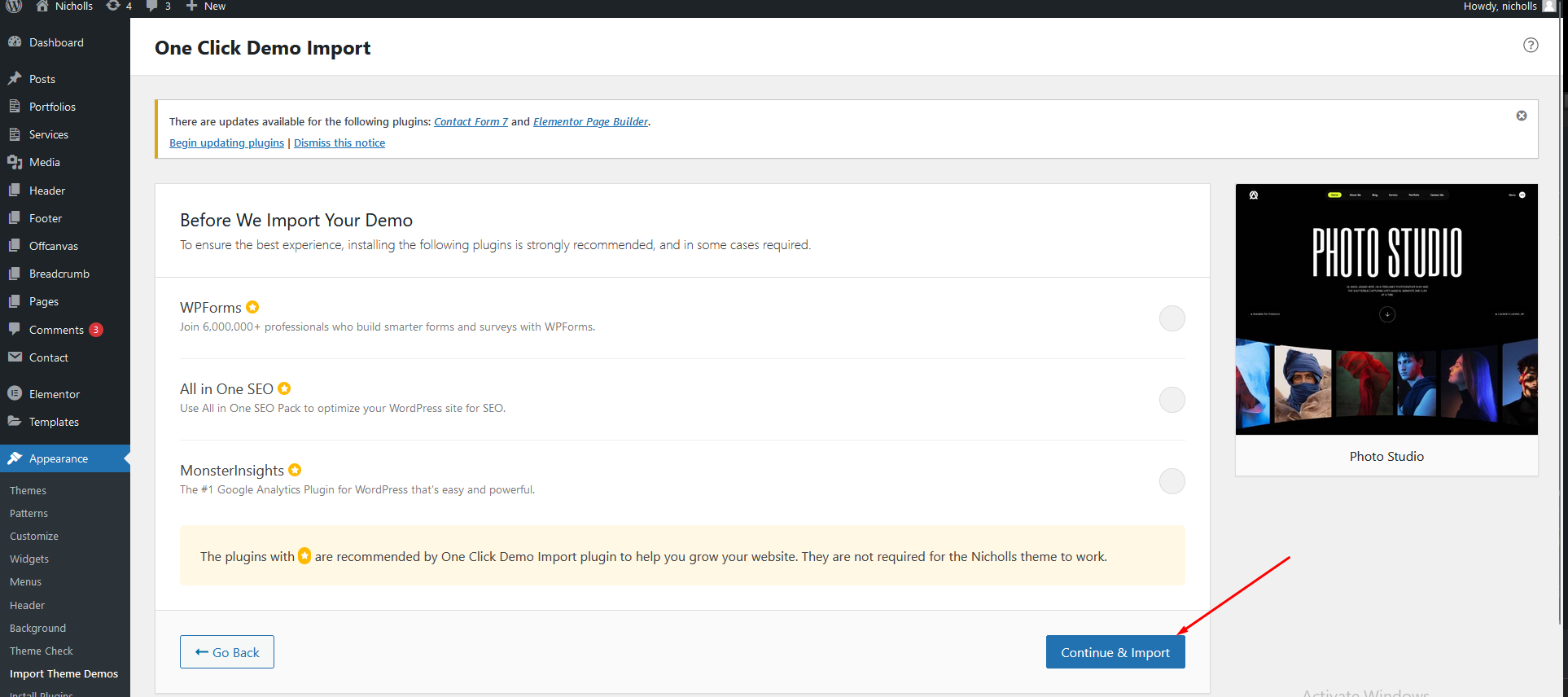Click the user avatar beside Howdy, nicholls
Viewport: 1568px width, 697px height.
click(1548, 6)
